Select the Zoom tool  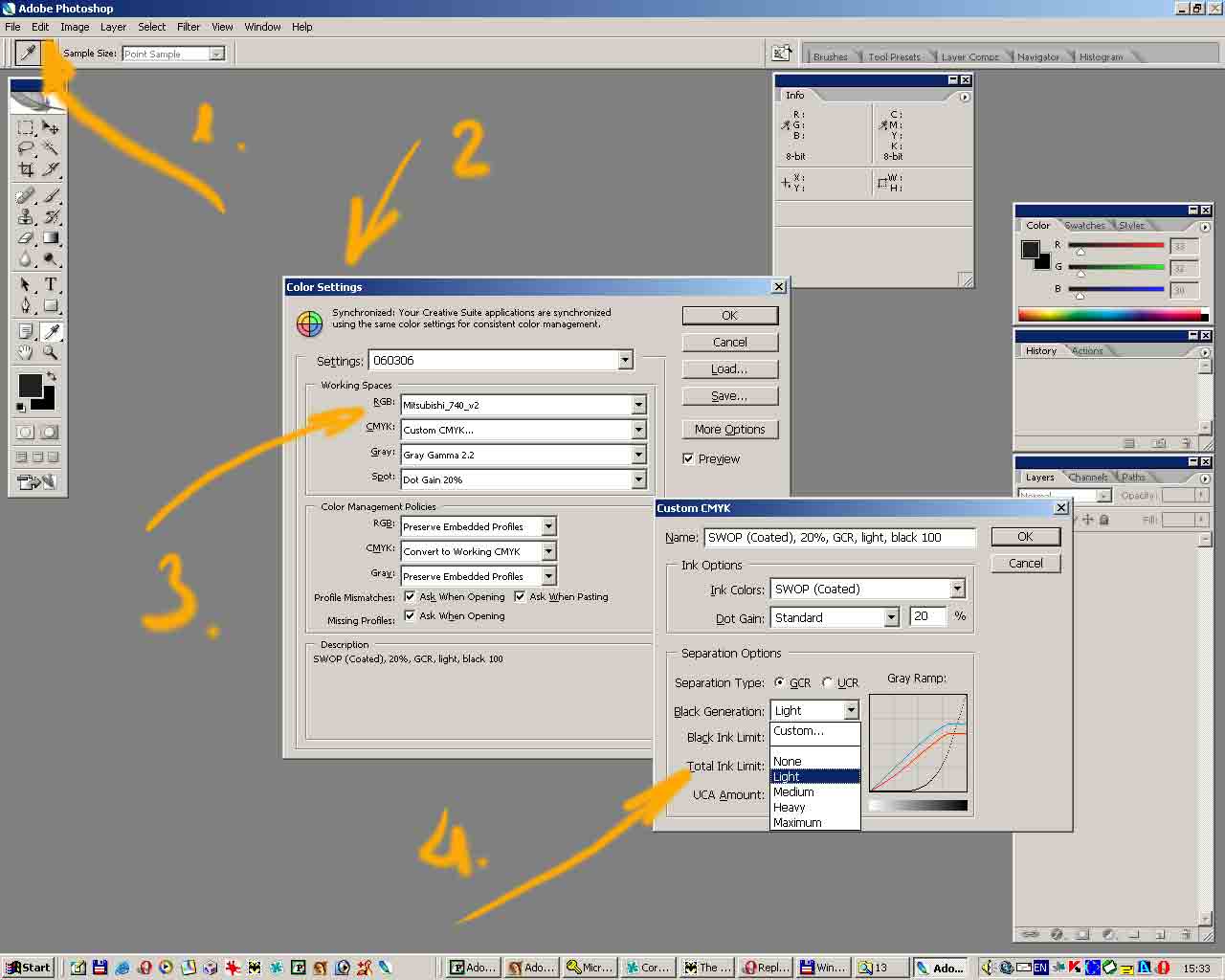50,353
